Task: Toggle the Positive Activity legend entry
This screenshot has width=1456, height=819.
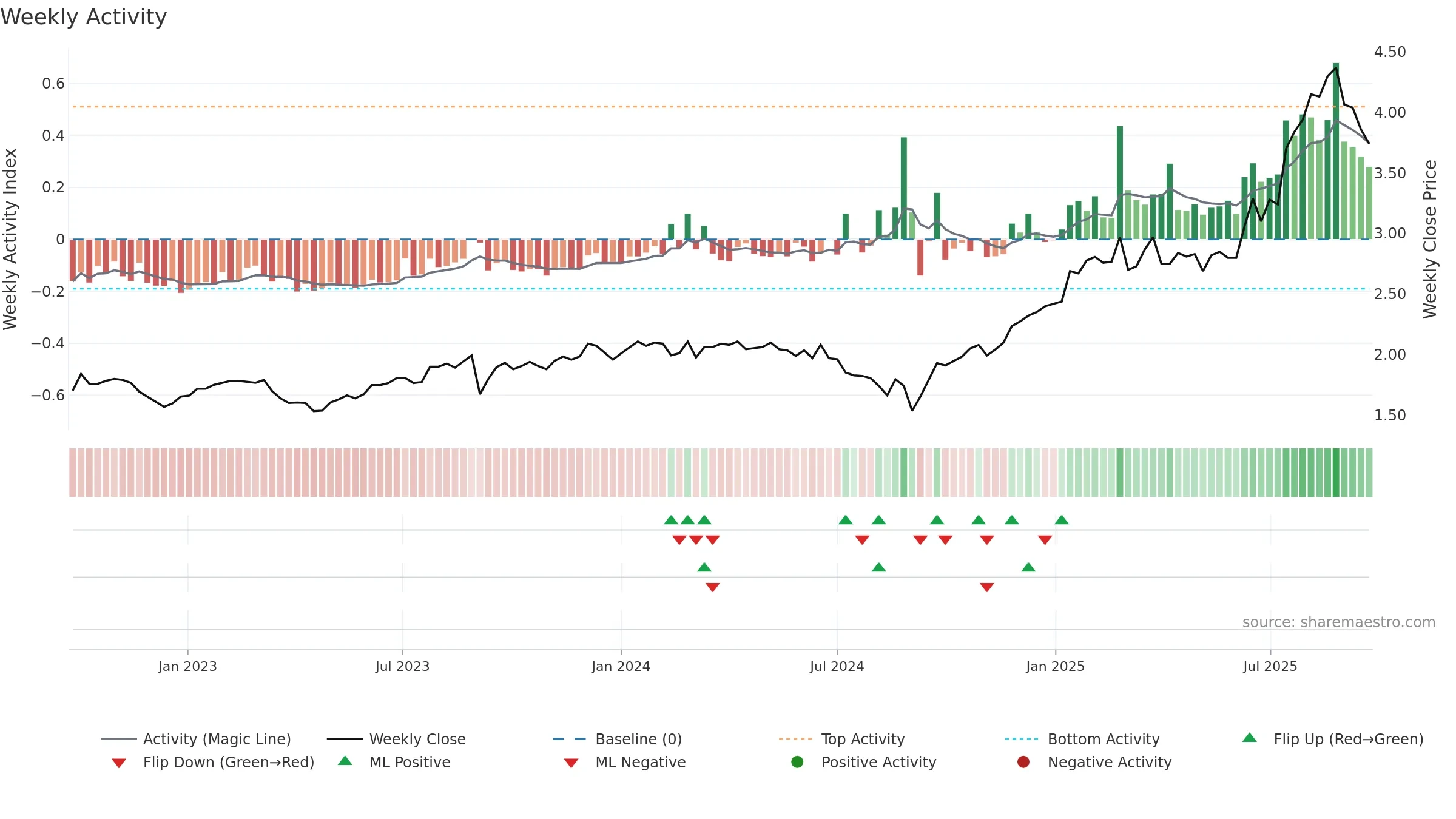Action: coord(864,762)
